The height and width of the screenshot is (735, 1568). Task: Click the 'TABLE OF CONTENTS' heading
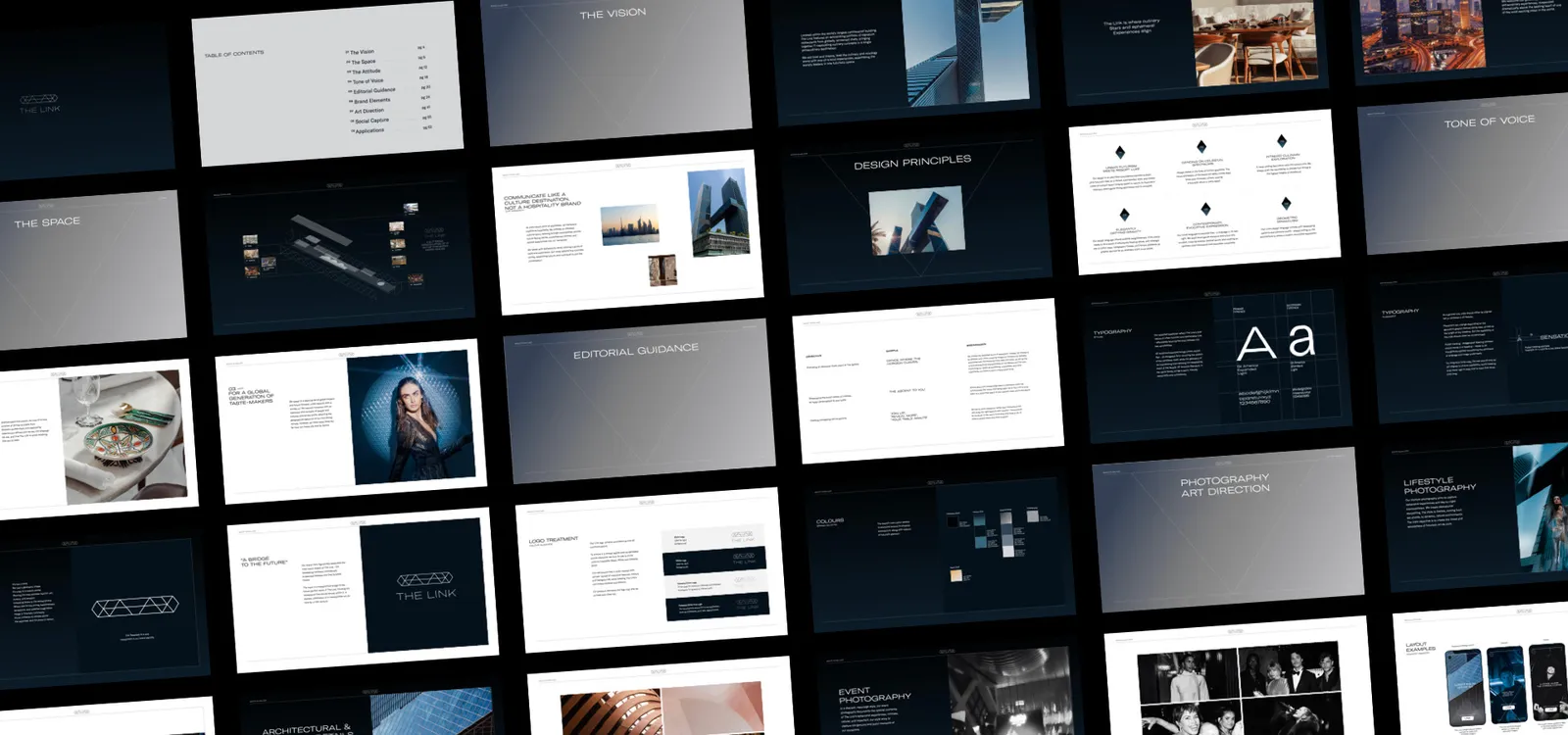coord(234,54)
